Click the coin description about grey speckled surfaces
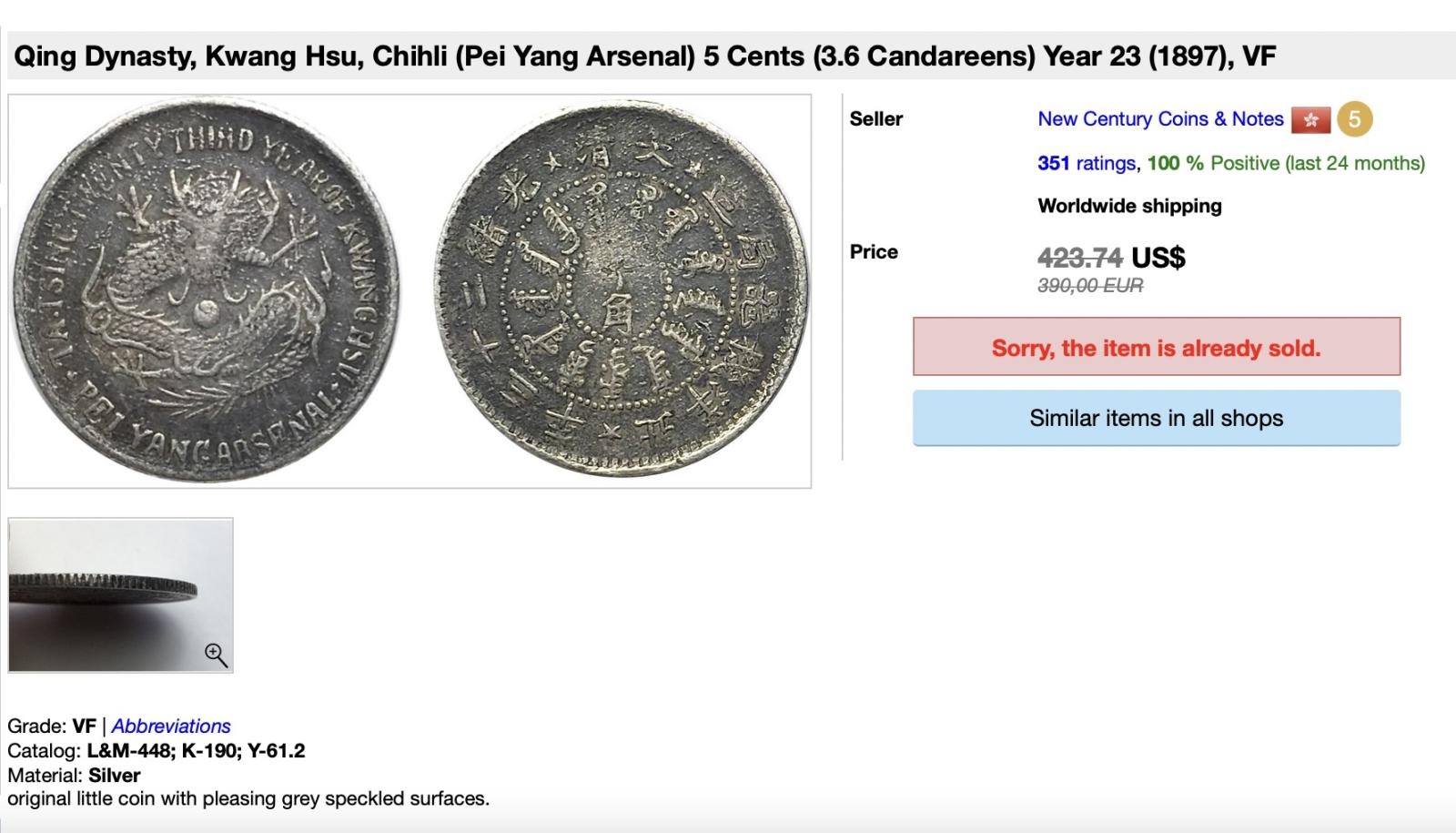 pyautogui.click(x=248, y=799)
